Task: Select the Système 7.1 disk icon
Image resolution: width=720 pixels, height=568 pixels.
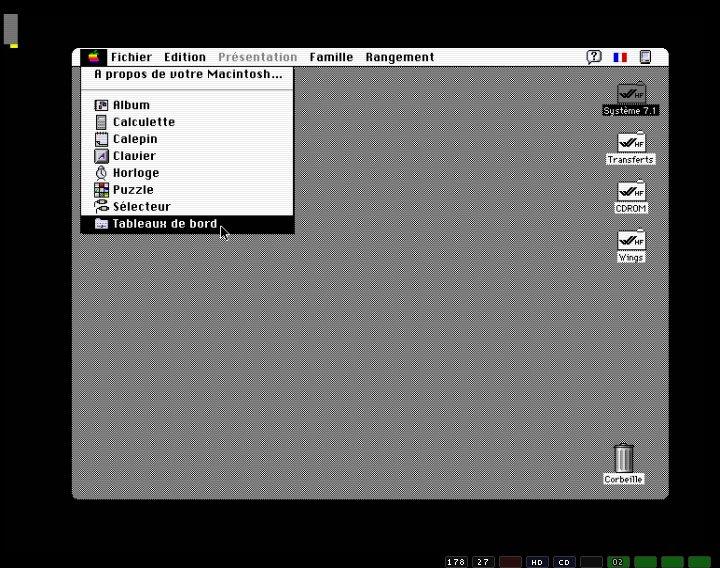Action: click(631, 93)
